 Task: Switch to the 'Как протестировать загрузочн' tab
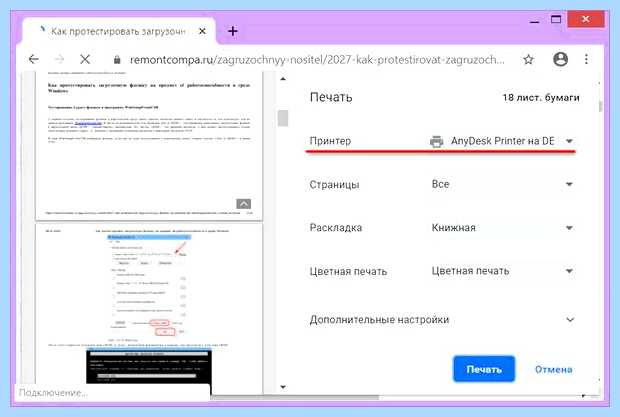point(118,31)
